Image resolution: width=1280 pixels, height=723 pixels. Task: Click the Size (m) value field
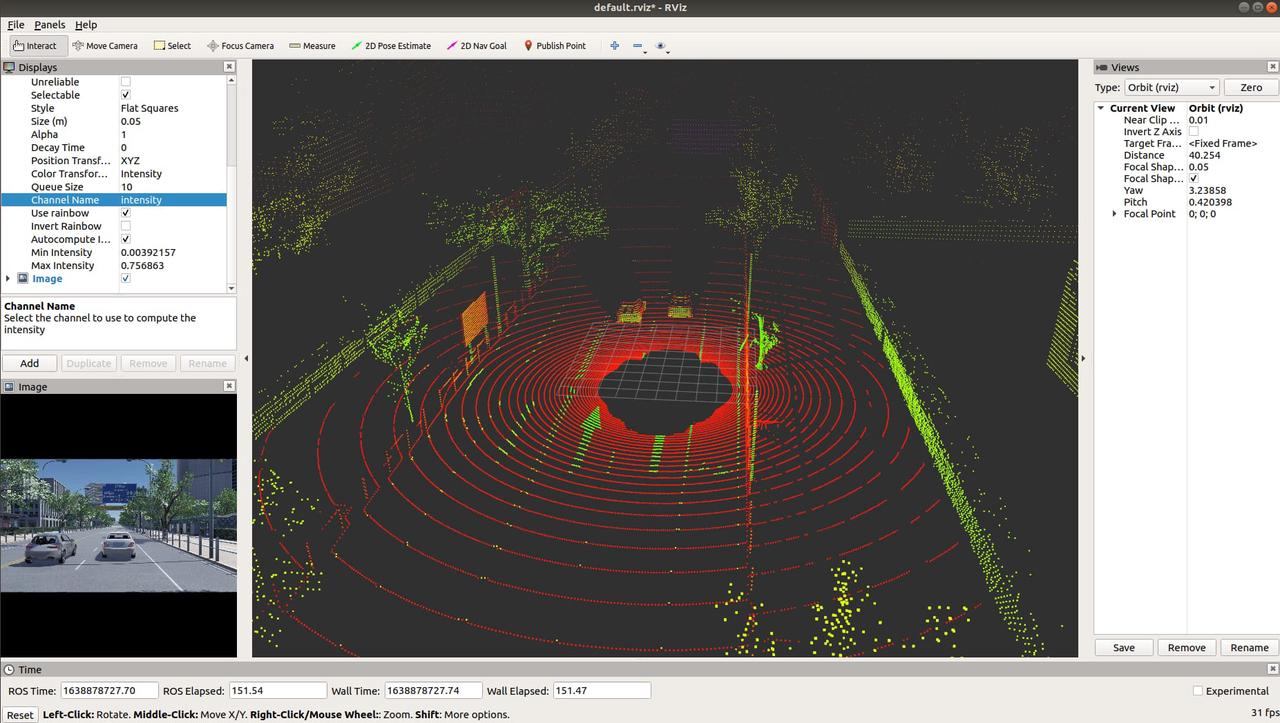pyautogui.click(x=170, y=121)
